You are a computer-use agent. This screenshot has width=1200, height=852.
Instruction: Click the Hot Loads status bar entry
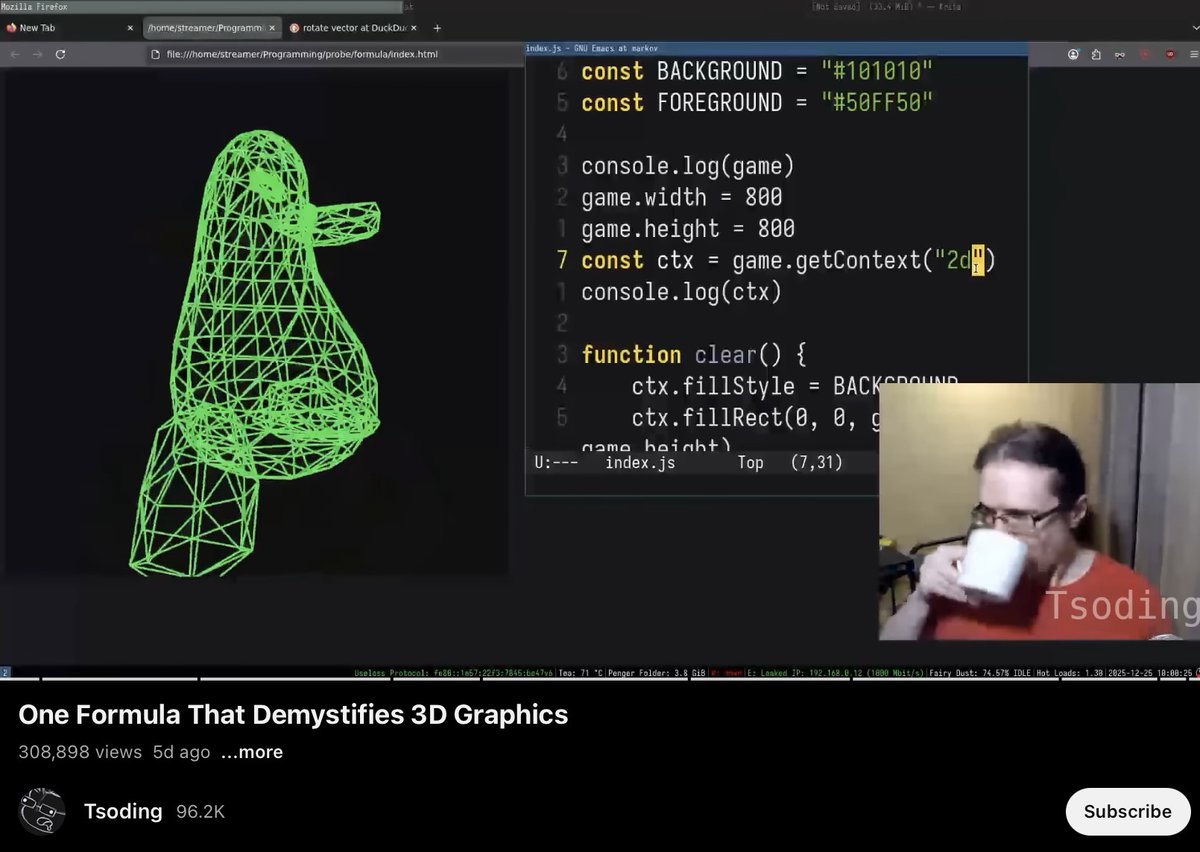point(1071,673)
